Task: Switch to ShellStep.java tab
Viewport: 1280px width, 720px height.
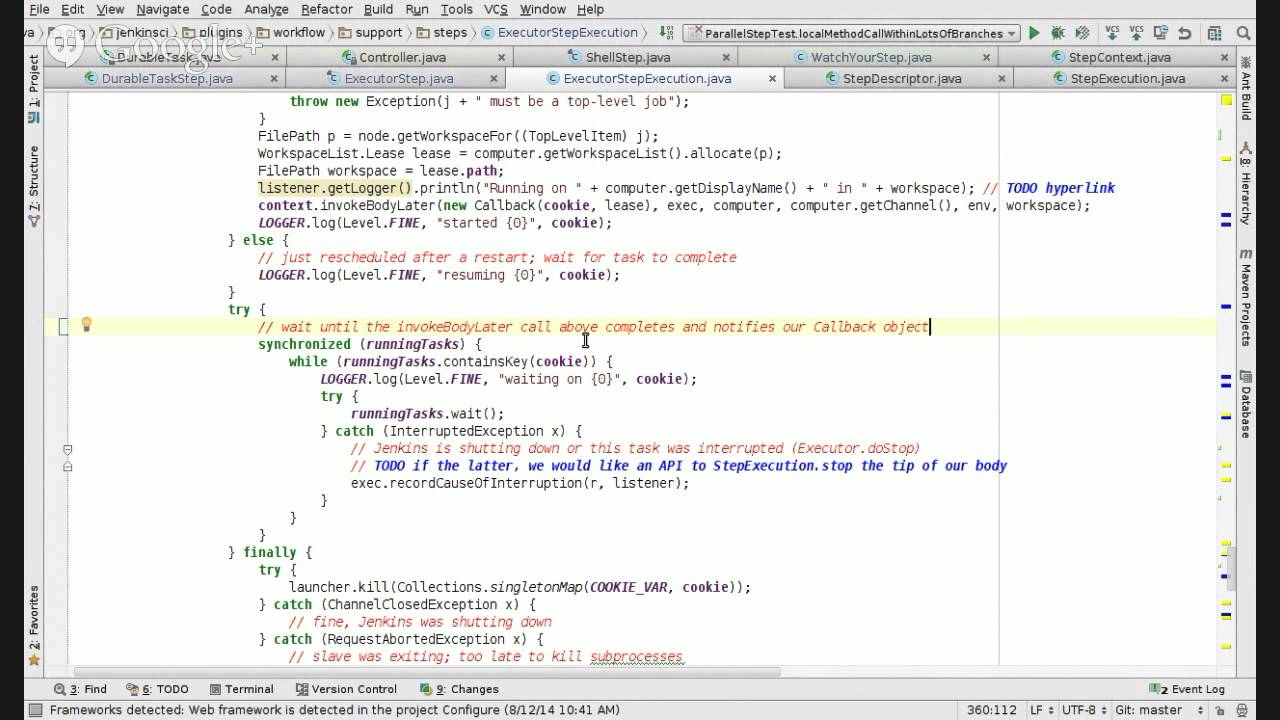Action: point(628,57)
